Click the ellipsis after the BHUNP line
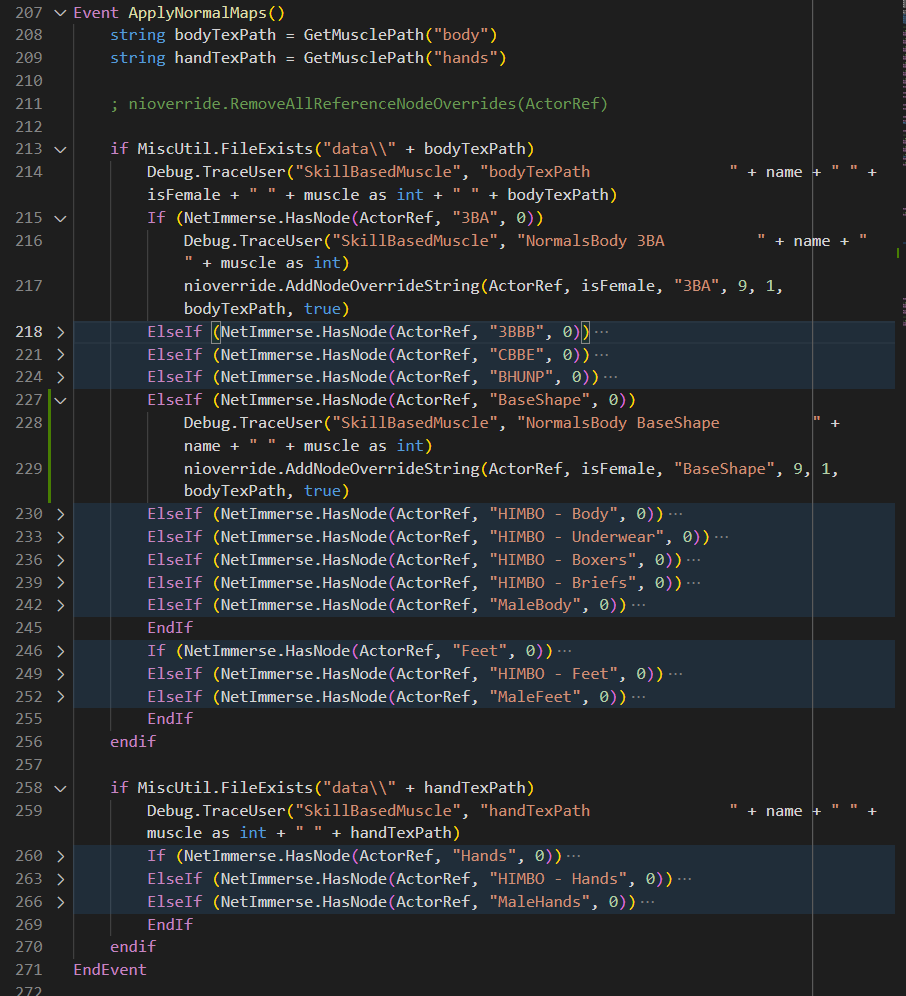This screenshot has width=906, height=996. pyautogui.click(x=611, y=377)
